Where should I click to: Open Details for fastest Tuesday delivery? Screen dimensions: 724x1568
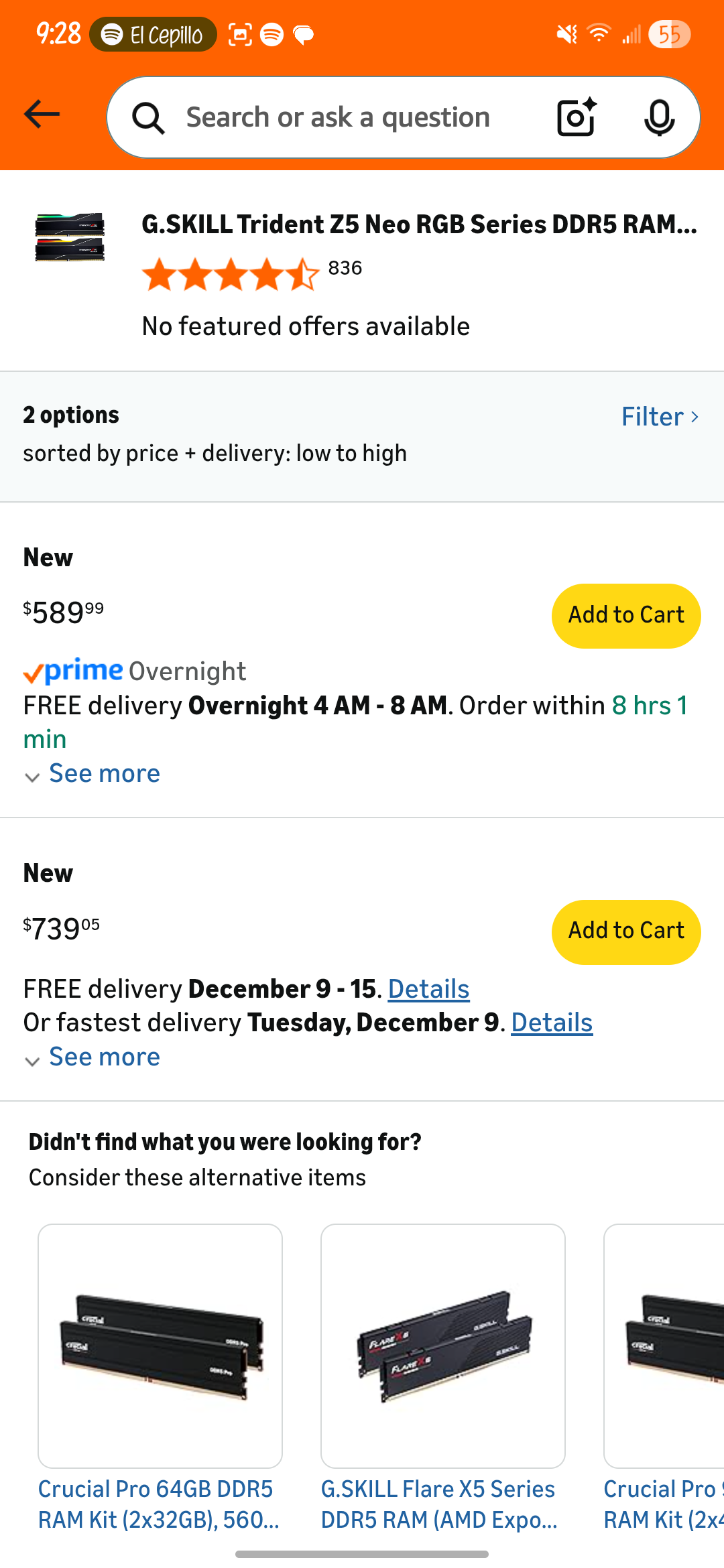click(552, 1023)
